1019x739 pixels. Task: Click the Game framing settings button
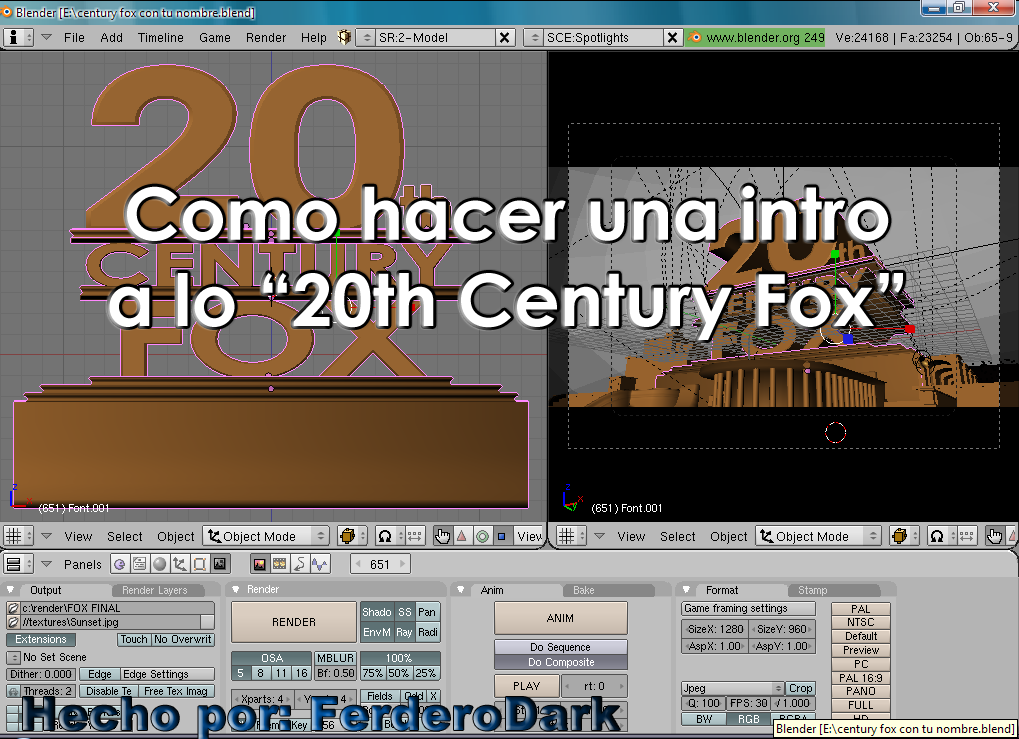[x=749, y=609]
